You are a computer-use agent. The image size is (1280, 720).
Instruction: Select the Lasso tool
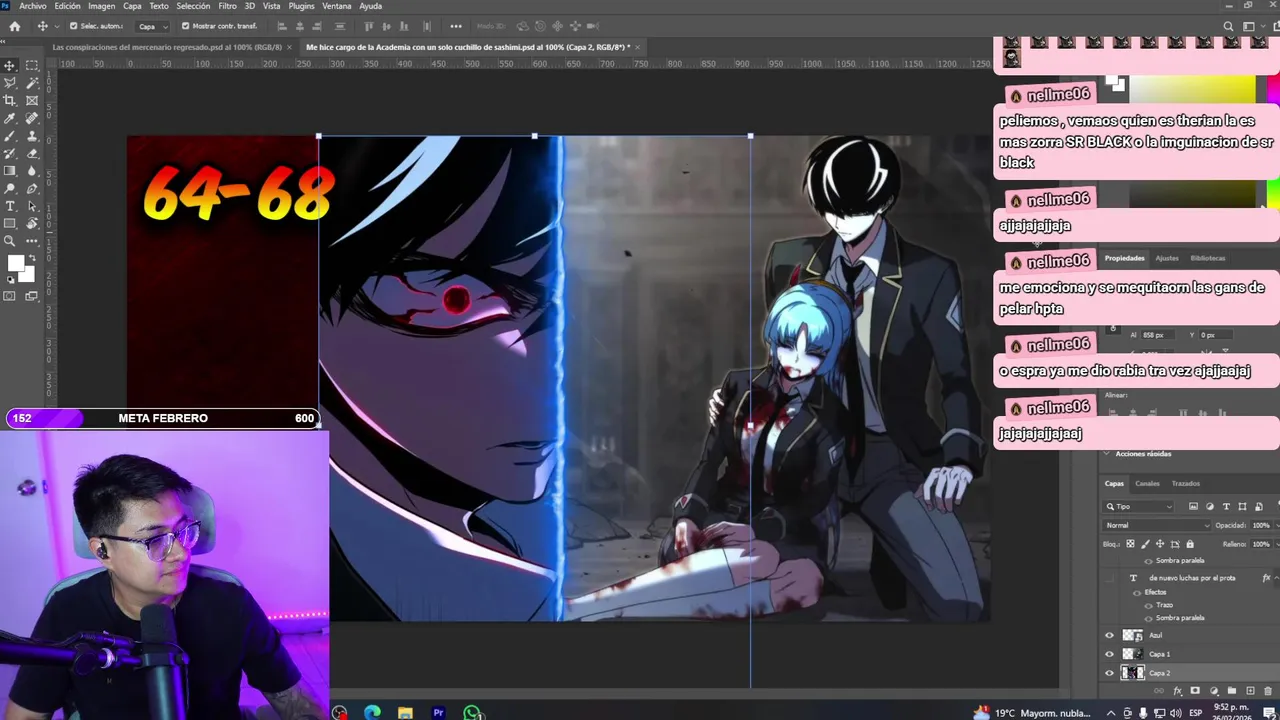[9, 83]
